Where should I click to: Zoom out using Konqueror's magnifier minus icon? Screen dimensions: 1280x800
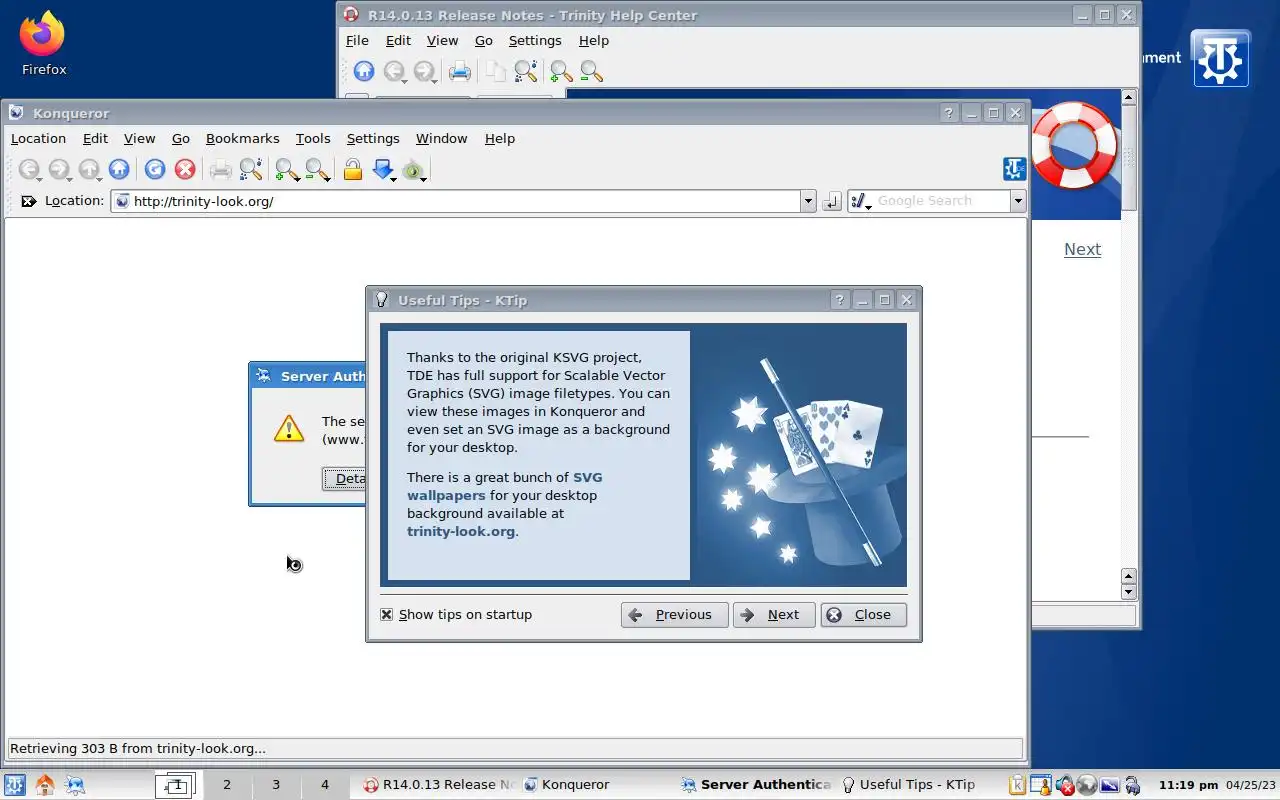(317, 169)
